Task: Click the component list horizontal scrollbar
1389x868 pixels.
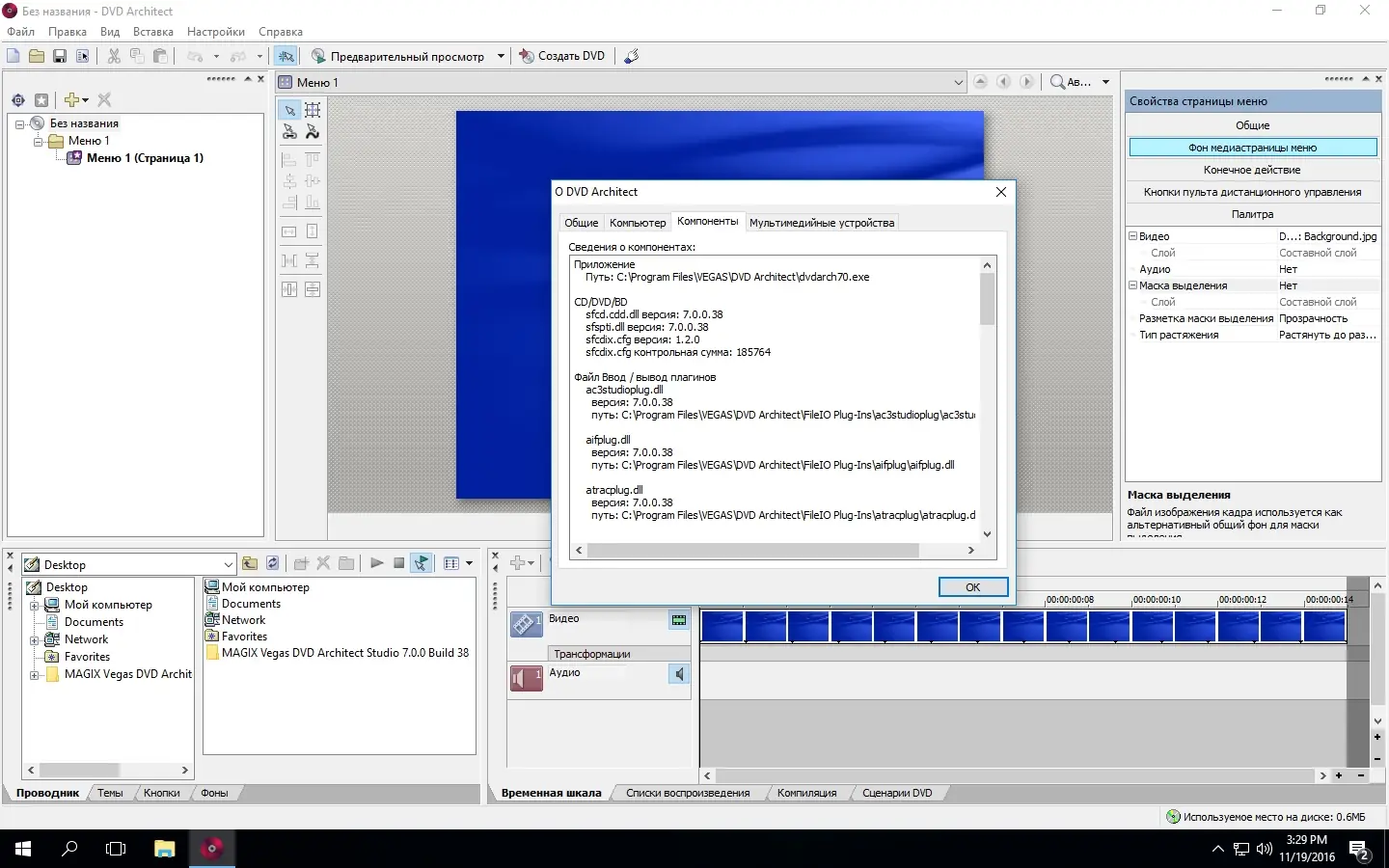Action: point(752,551)
